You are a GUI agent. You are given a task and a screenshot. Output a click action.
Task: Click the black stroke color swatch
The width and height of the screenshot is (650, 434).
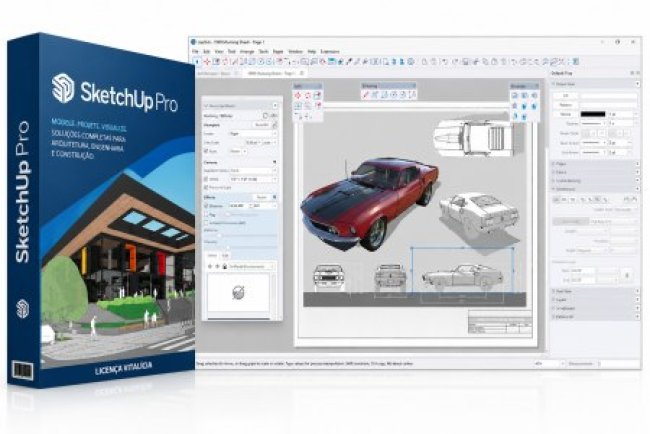click(593, 114)
